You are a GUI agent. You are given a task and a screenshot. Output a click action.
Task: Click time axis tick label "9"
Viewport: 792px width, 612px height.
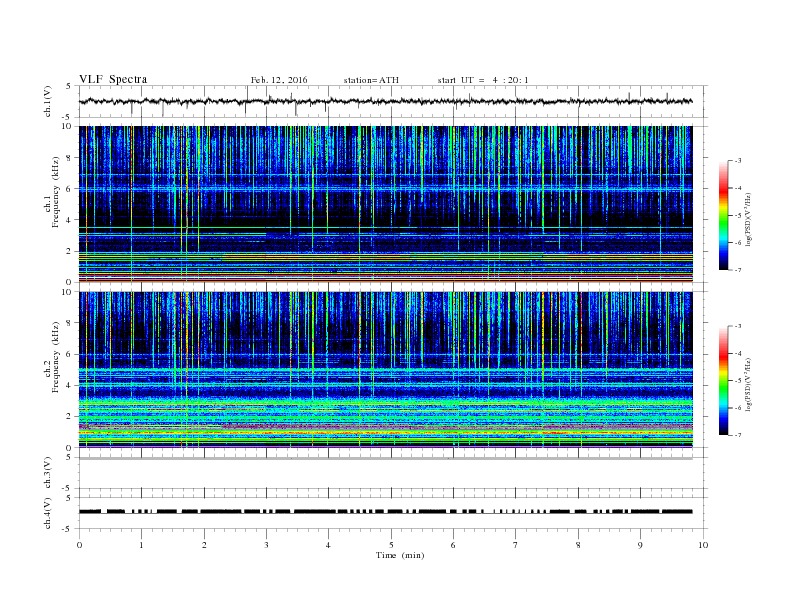640,545
